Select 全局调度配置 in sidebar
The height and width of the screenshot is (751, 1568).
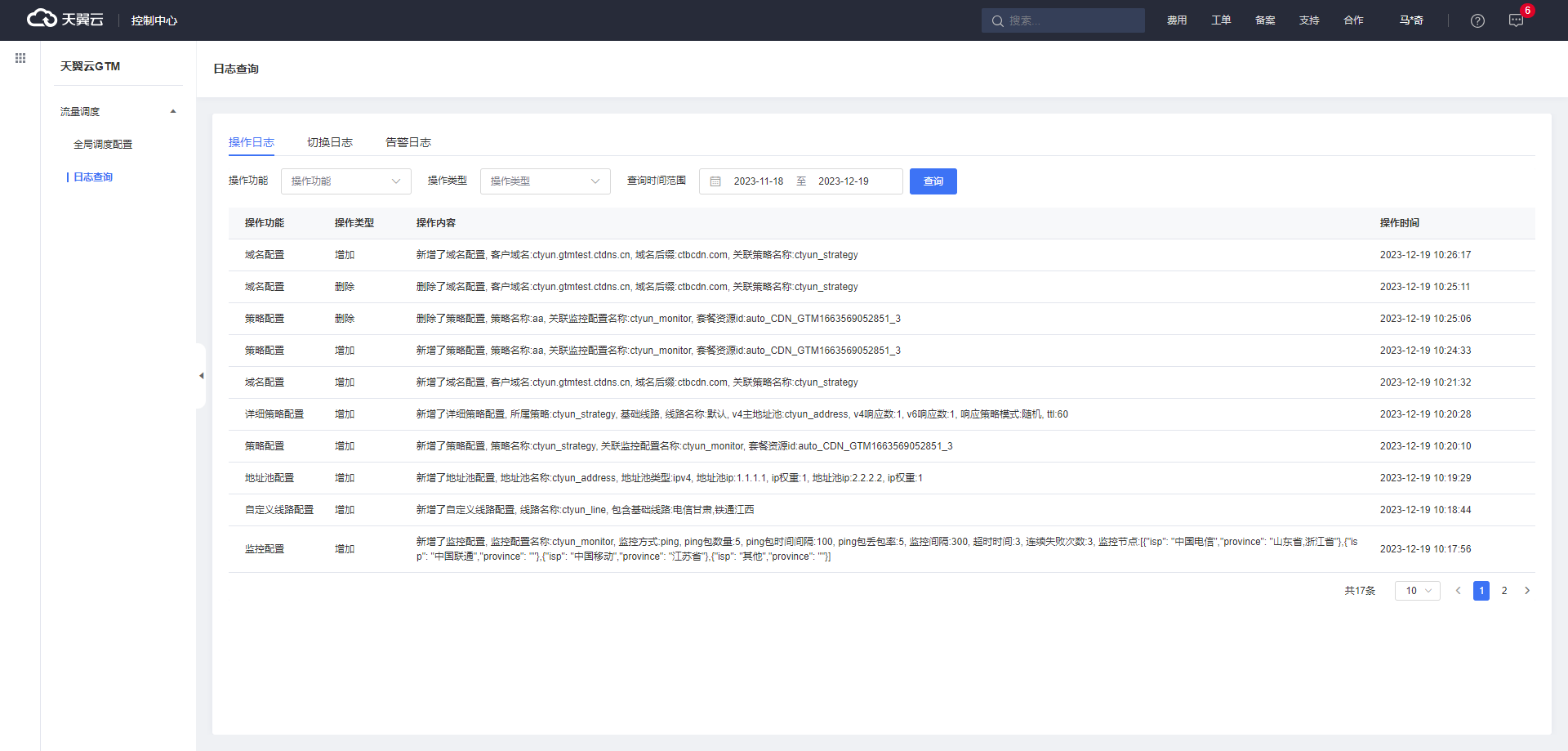pos(103,144)
